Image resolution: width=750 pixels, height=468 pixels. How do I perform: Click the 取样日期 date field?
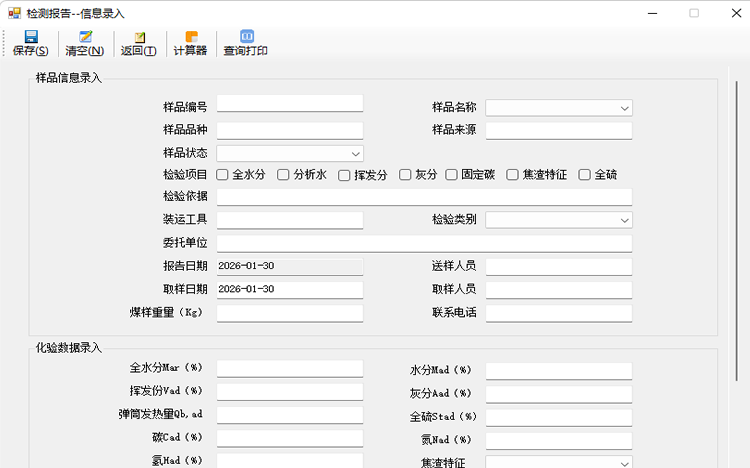click(x=289, y=289)
